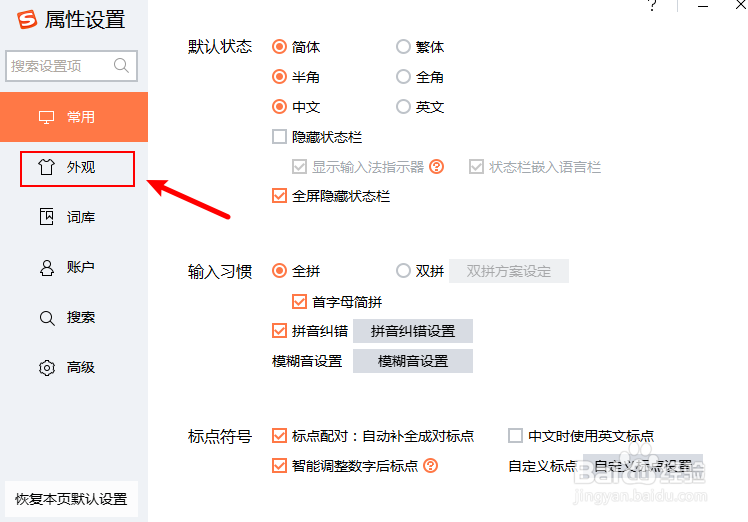Open help icon next to 智能调整数字后标点
Screen dimensions: 748x522
430,465
